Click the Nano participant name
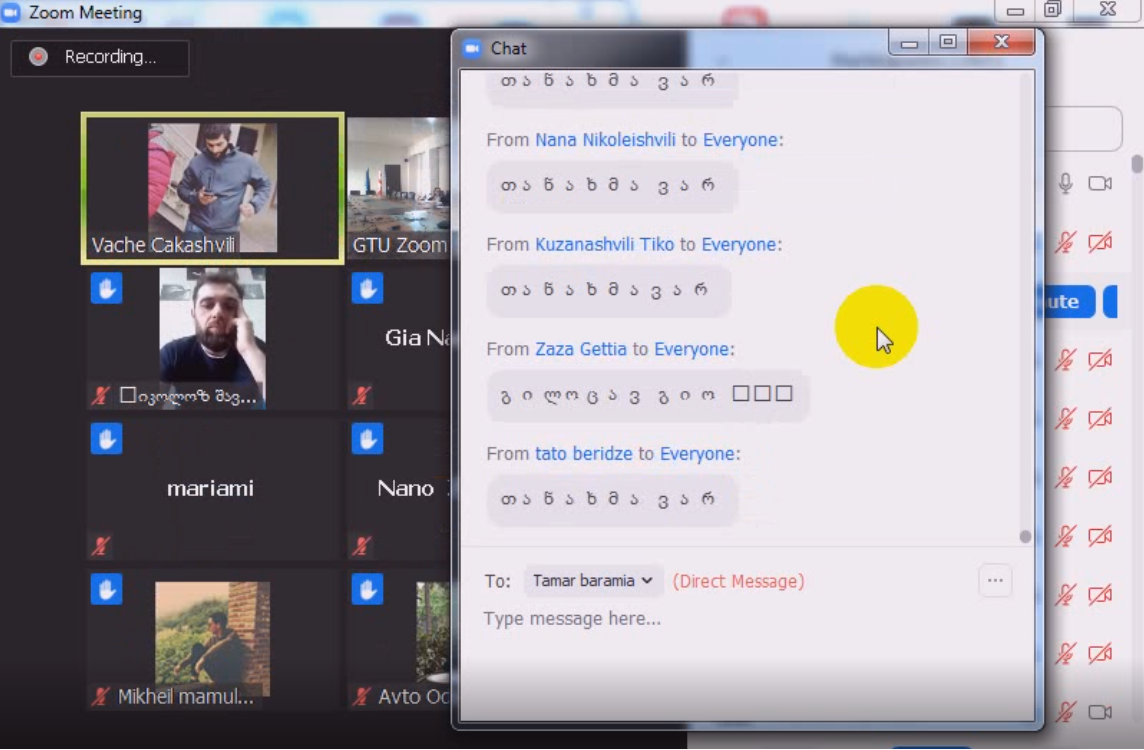Screen dimensions: 1144x750 (405, 487)
